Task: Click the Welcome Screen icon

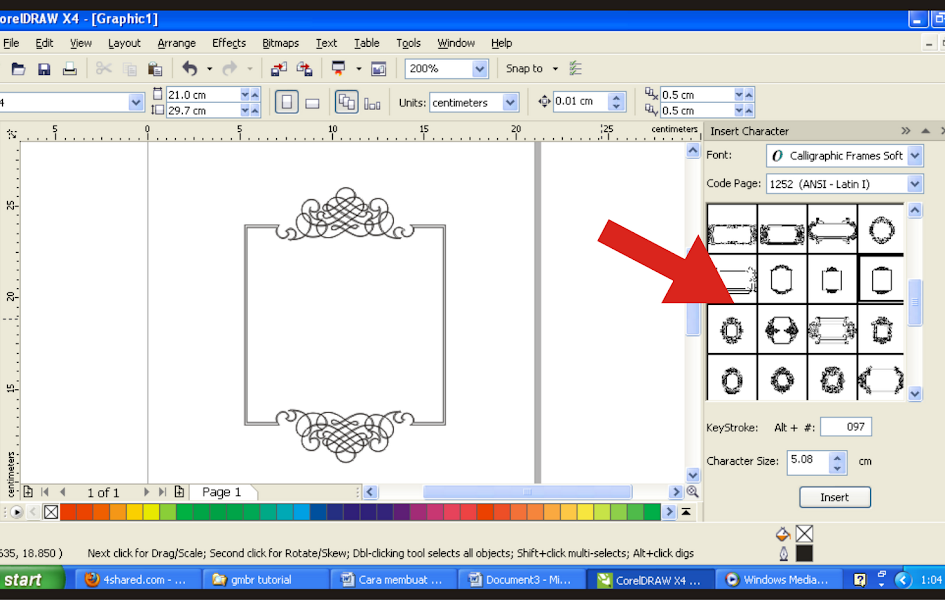Action: tap(378, 69)
